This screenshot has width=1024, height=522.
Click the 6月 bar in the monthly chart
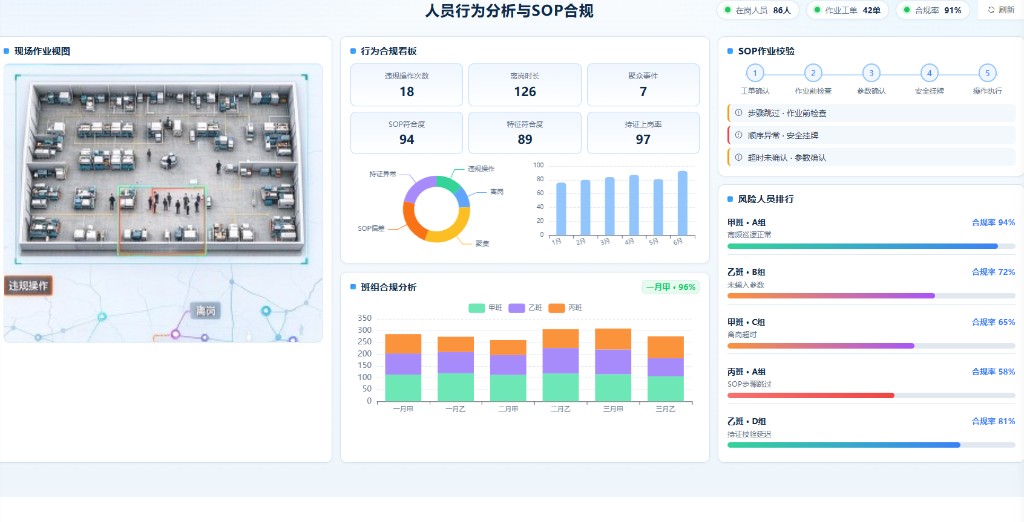[682, 203]
